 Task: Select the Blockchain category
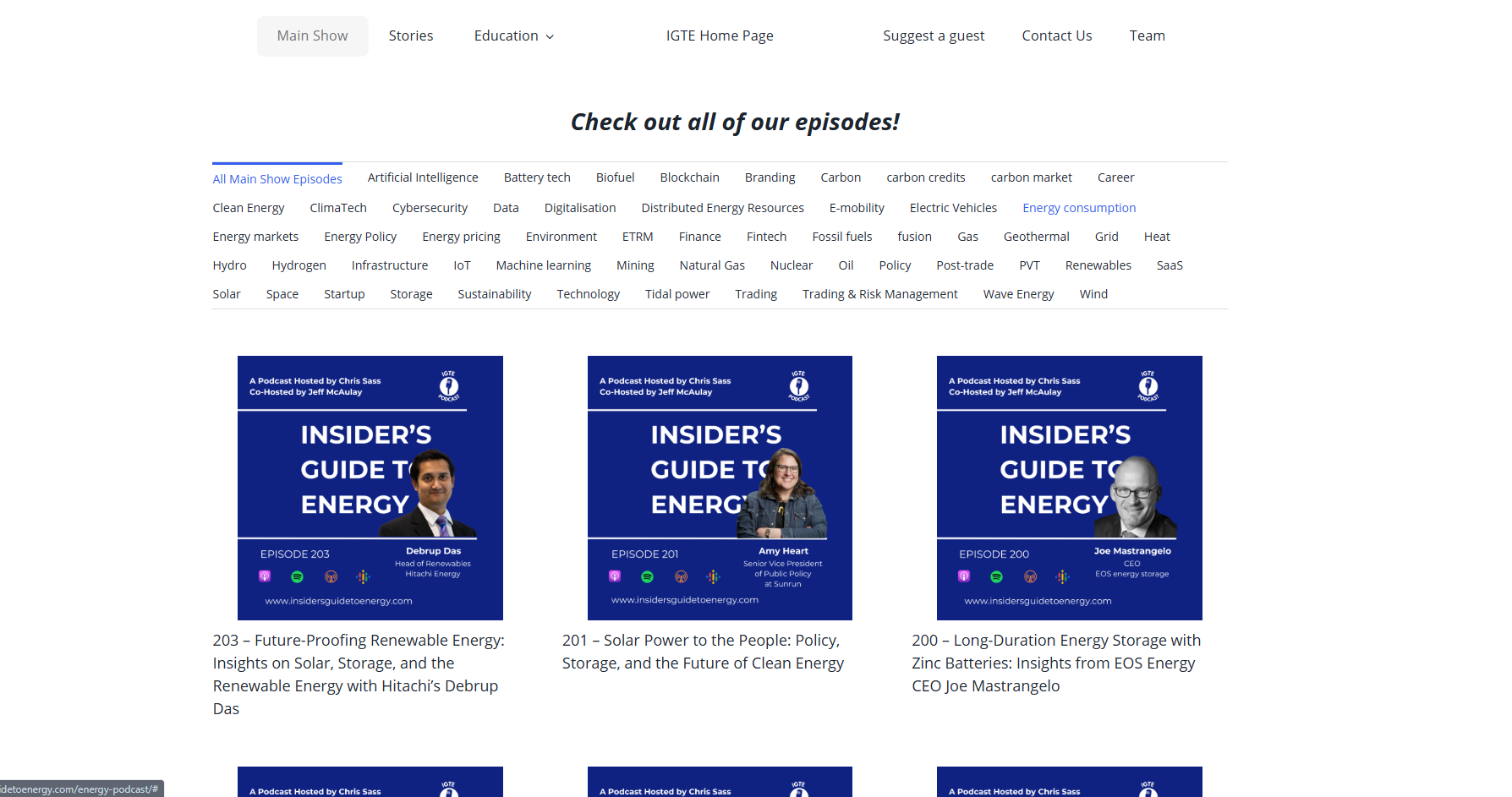[x=690, y=177]
